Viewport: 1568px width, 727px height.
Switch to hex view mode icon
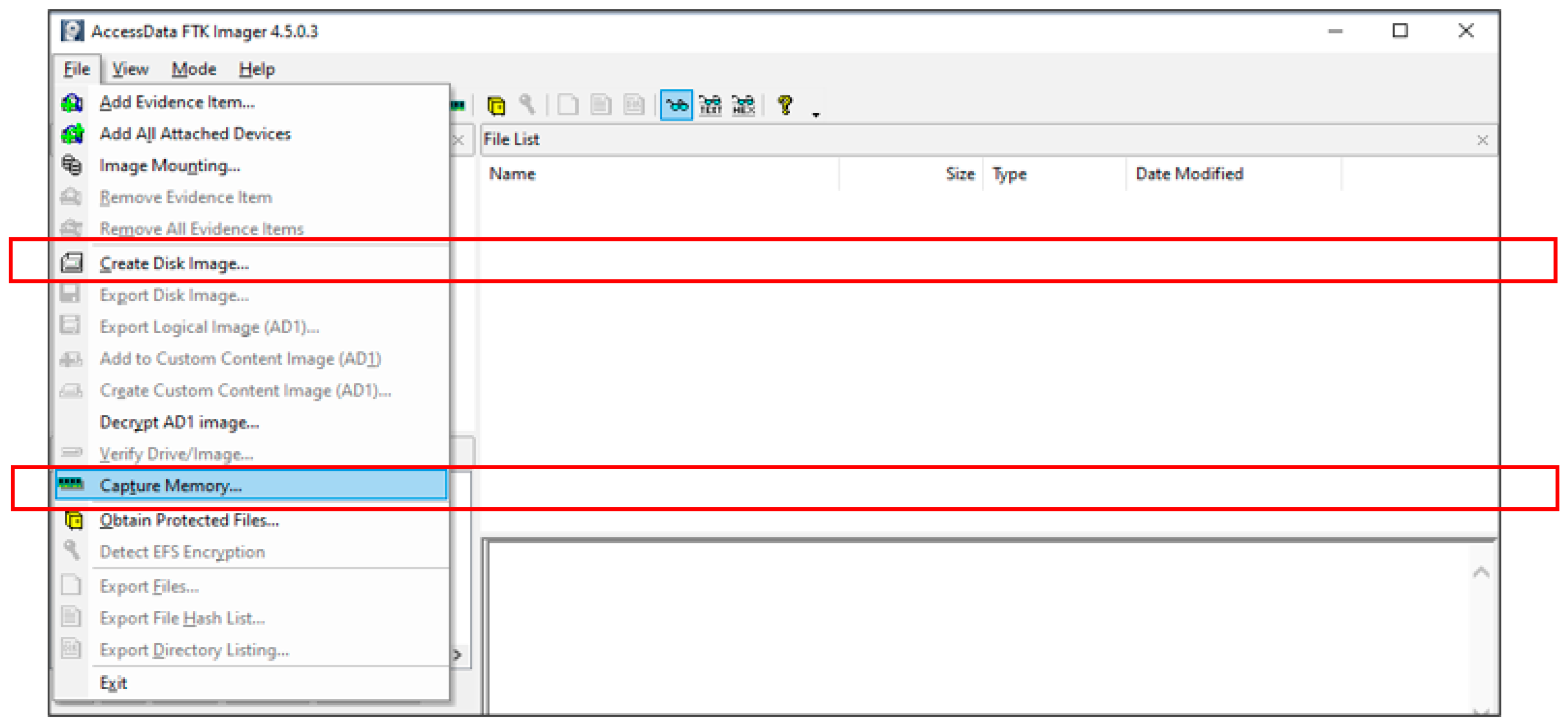coord(743,106)
